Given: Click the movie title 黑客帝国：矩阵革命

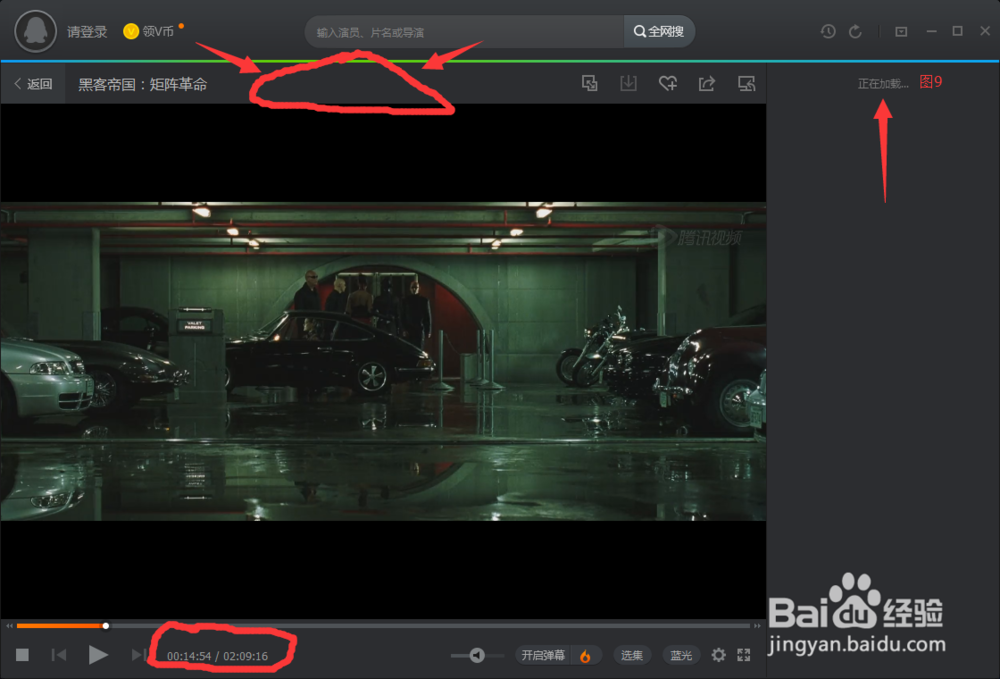Looking at the screenshot, I should coord(143,84).
